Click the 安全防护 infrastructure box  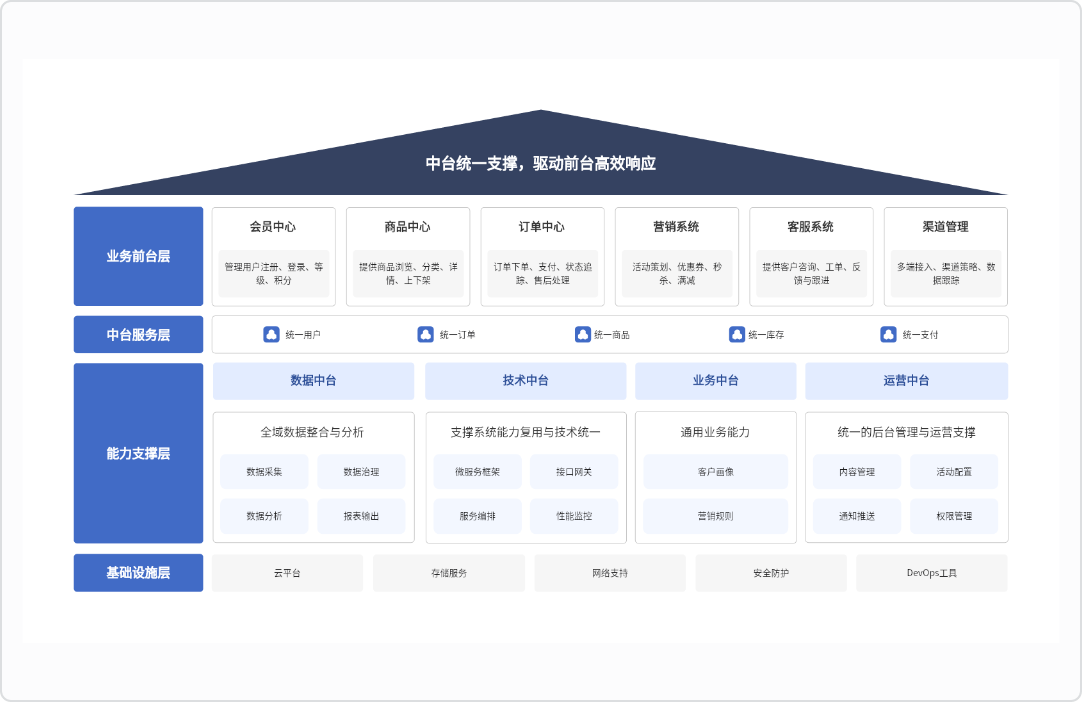(x=771, y=573)
